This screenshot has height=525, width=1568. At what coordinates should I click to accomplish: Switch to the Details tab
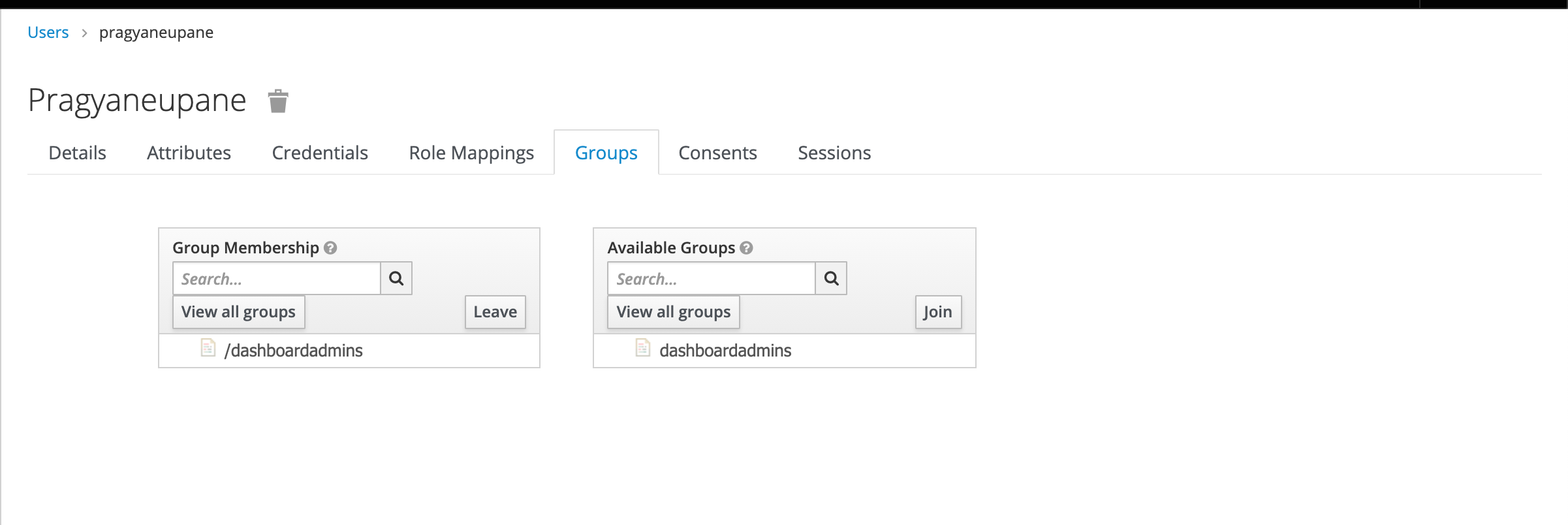pyautogui.click(x=77, y=152)
